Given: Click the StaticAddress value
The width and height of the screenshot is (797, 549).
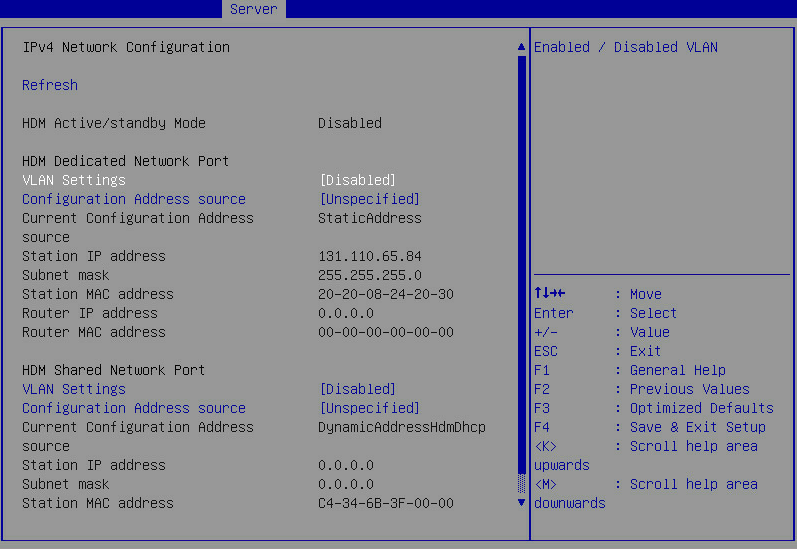Looking at the screenshot, I should tap(370, 218).
